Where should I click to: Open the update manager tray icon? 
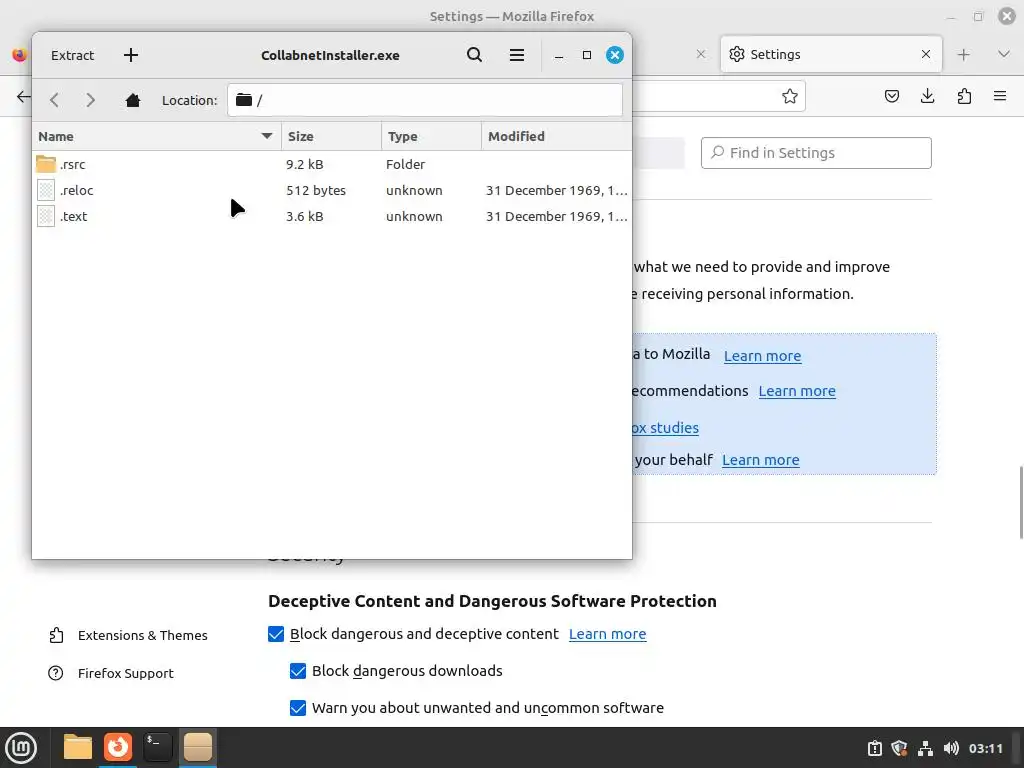point(874,748)
